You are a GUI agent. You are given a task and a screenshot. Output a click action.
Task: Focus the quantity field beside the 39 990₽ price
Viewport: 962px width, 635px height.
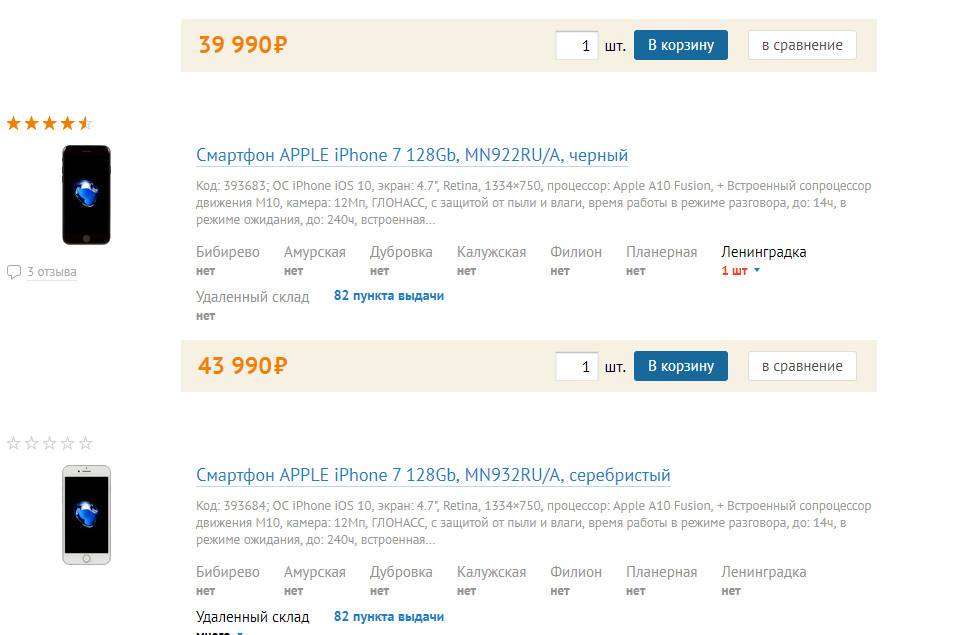pos(577,46)
